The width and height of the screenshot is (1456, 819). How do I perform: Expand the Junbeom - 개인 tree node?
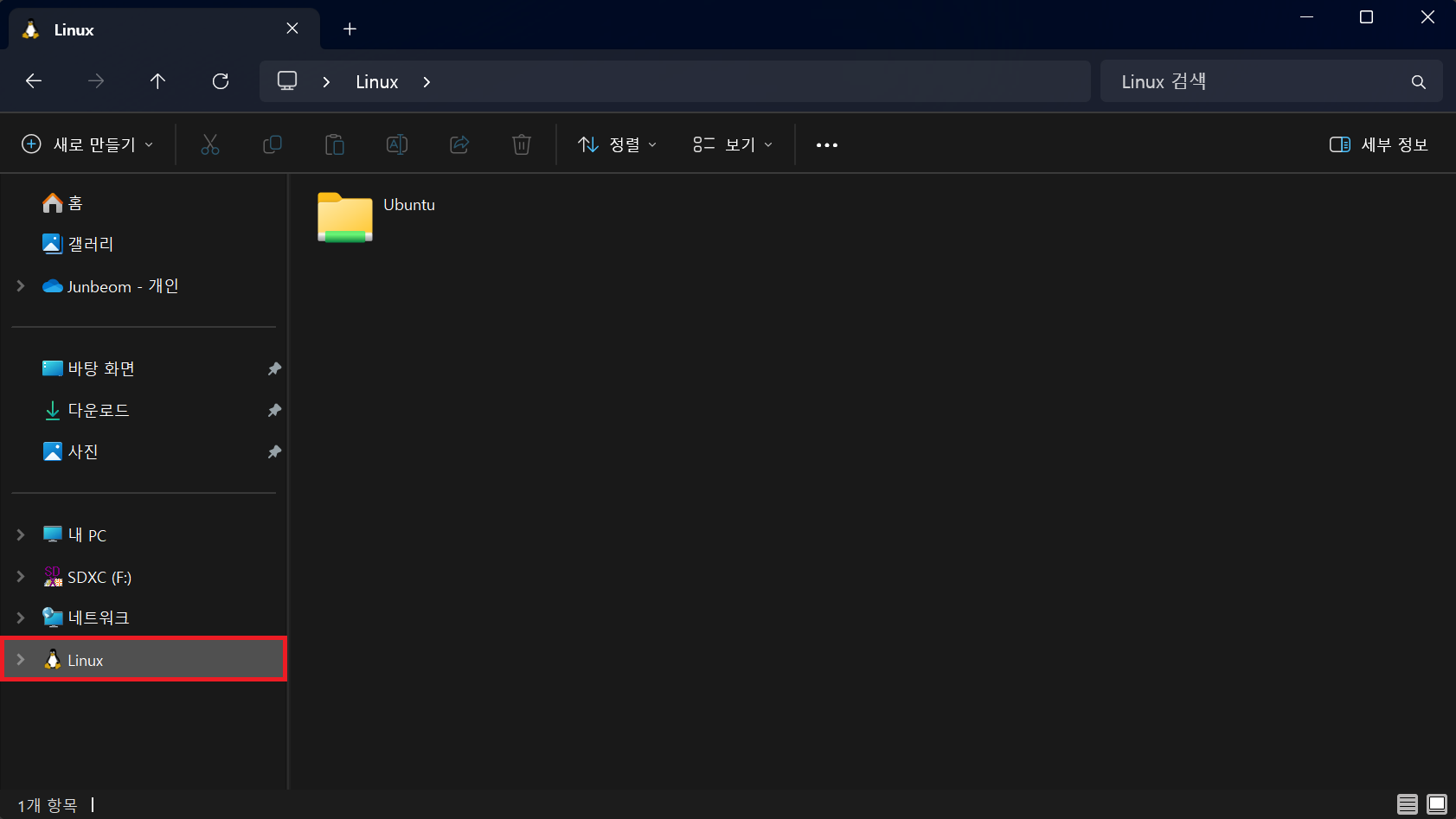point(21,285)
